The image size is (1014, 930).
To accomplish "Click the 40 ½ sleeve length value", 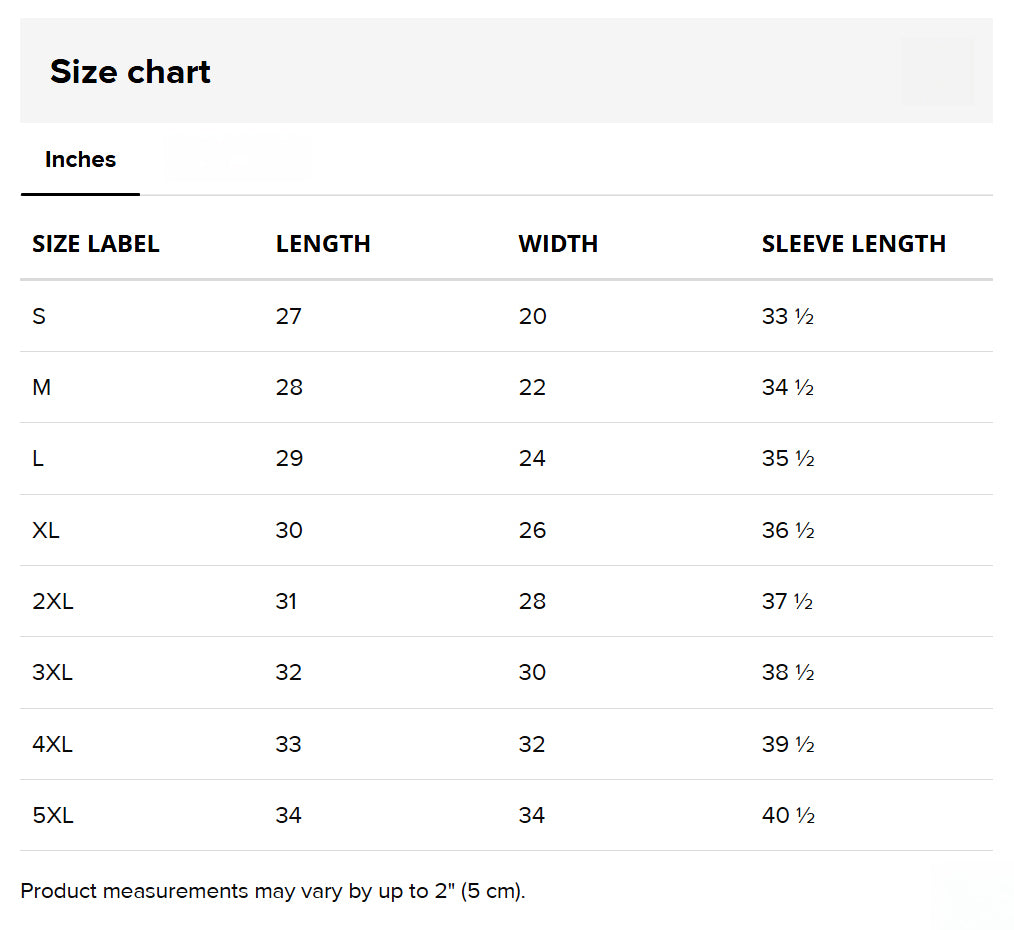I will tap(788, 816).
